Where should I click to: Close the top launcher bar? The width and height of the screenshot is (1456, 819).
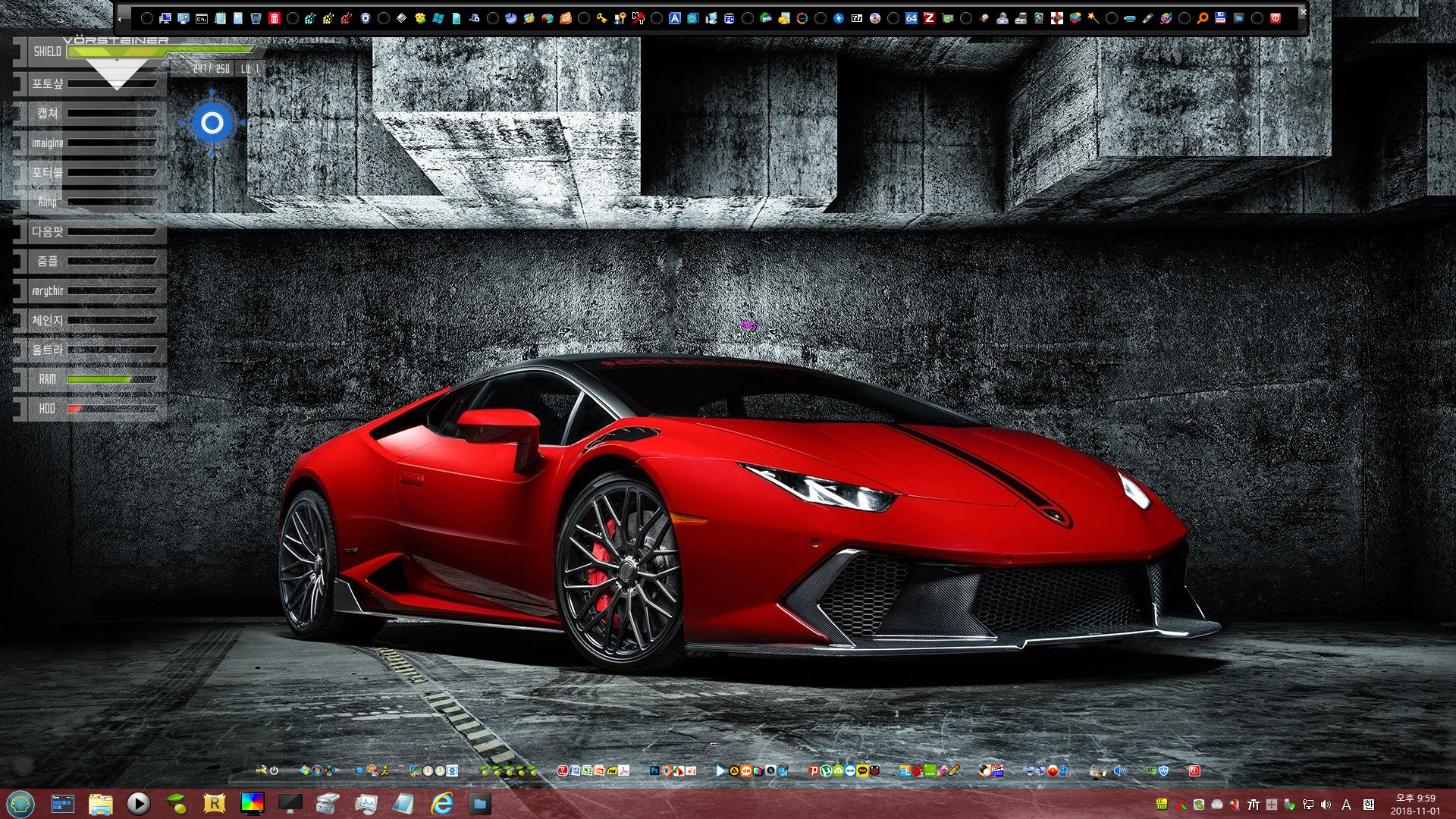[1304, 12]
